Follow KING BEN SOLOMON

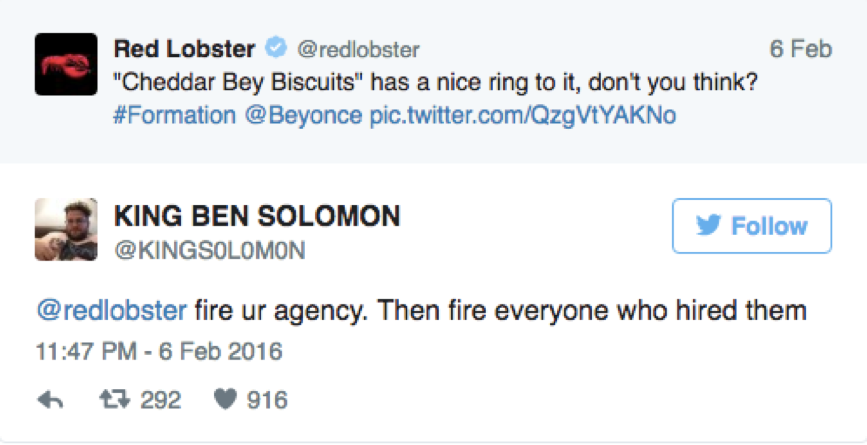[x=751, y=226]
